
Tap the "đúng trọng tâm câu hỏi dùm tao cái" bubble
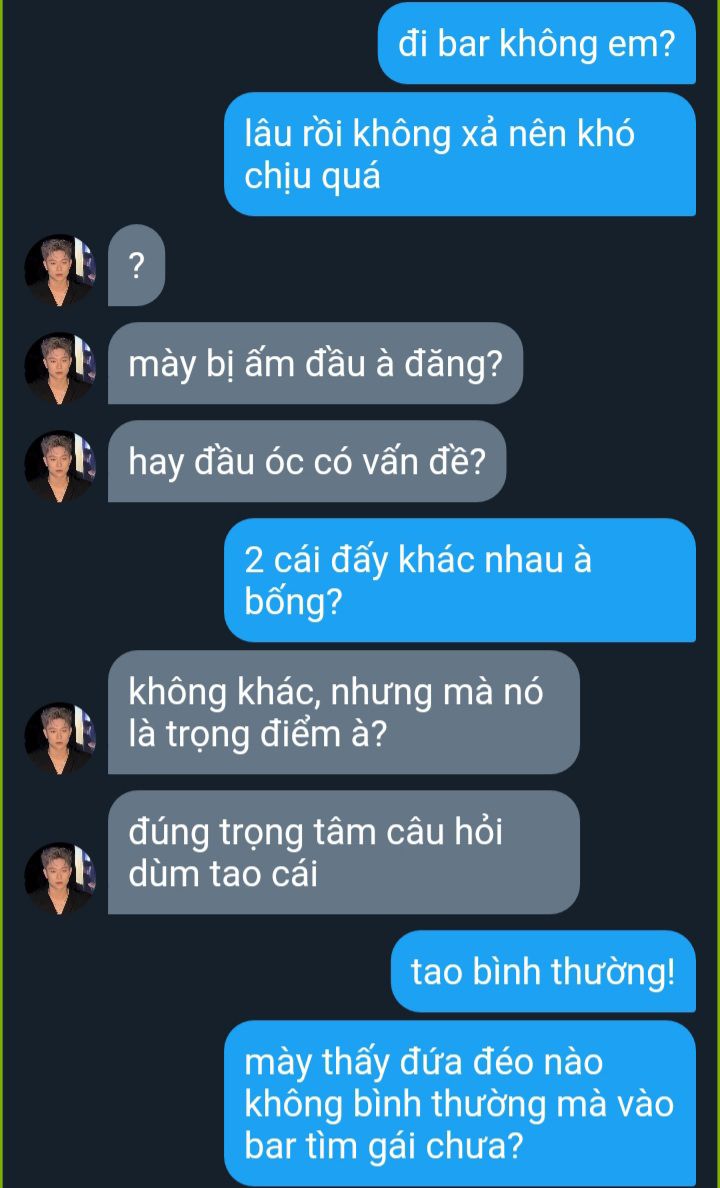[x=344, y=852]
